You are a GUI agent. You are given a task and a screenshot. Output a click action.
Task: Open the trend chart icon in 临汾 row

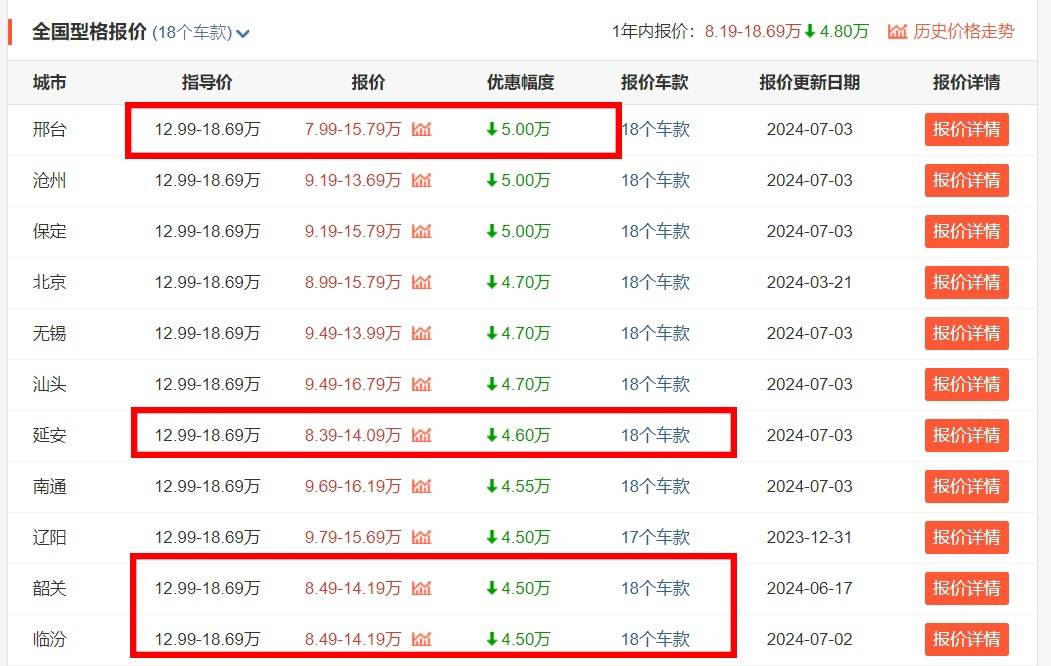(x=422, y=639)
